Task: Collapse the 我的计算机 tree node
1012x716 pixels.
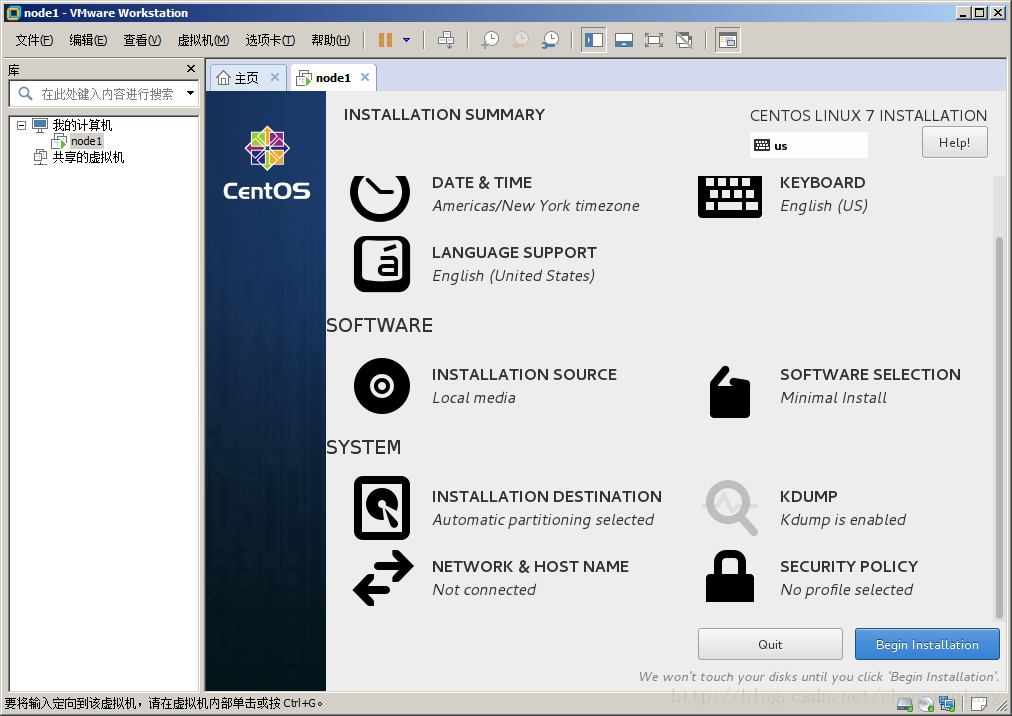Action: [21, 125]
